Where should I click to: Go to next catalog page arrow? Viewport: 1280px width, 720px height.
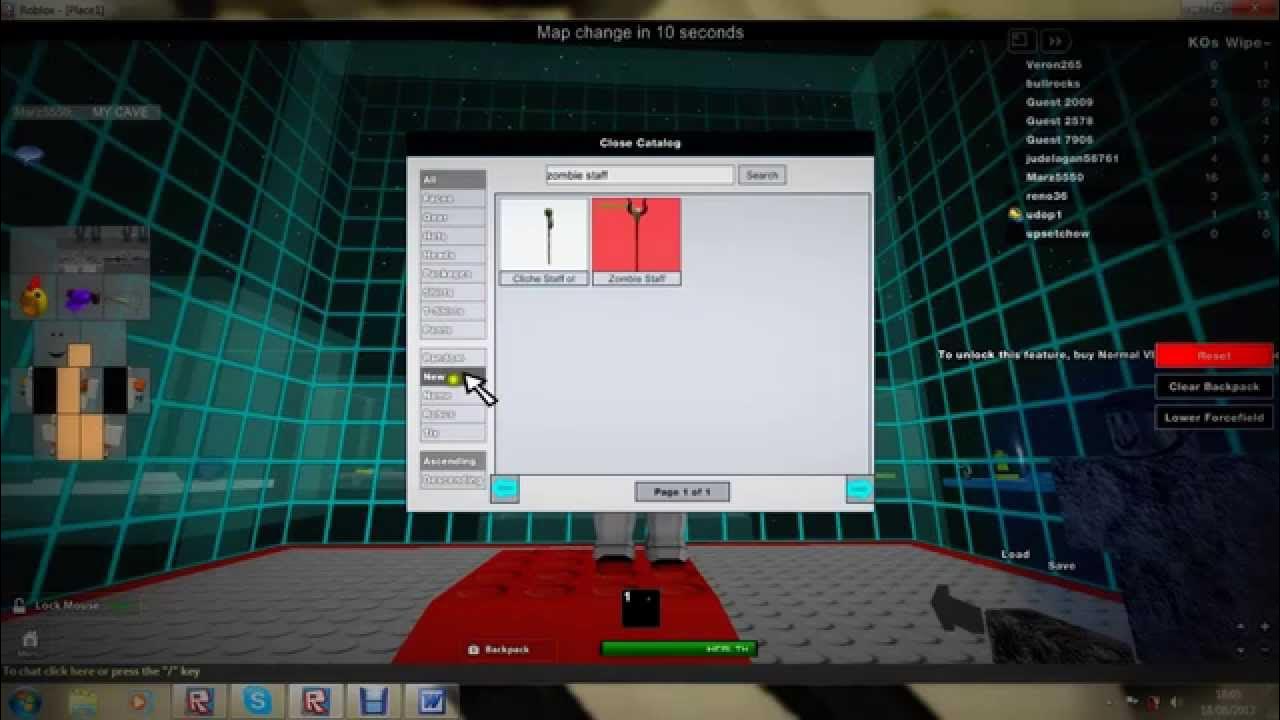coord(859,489)
